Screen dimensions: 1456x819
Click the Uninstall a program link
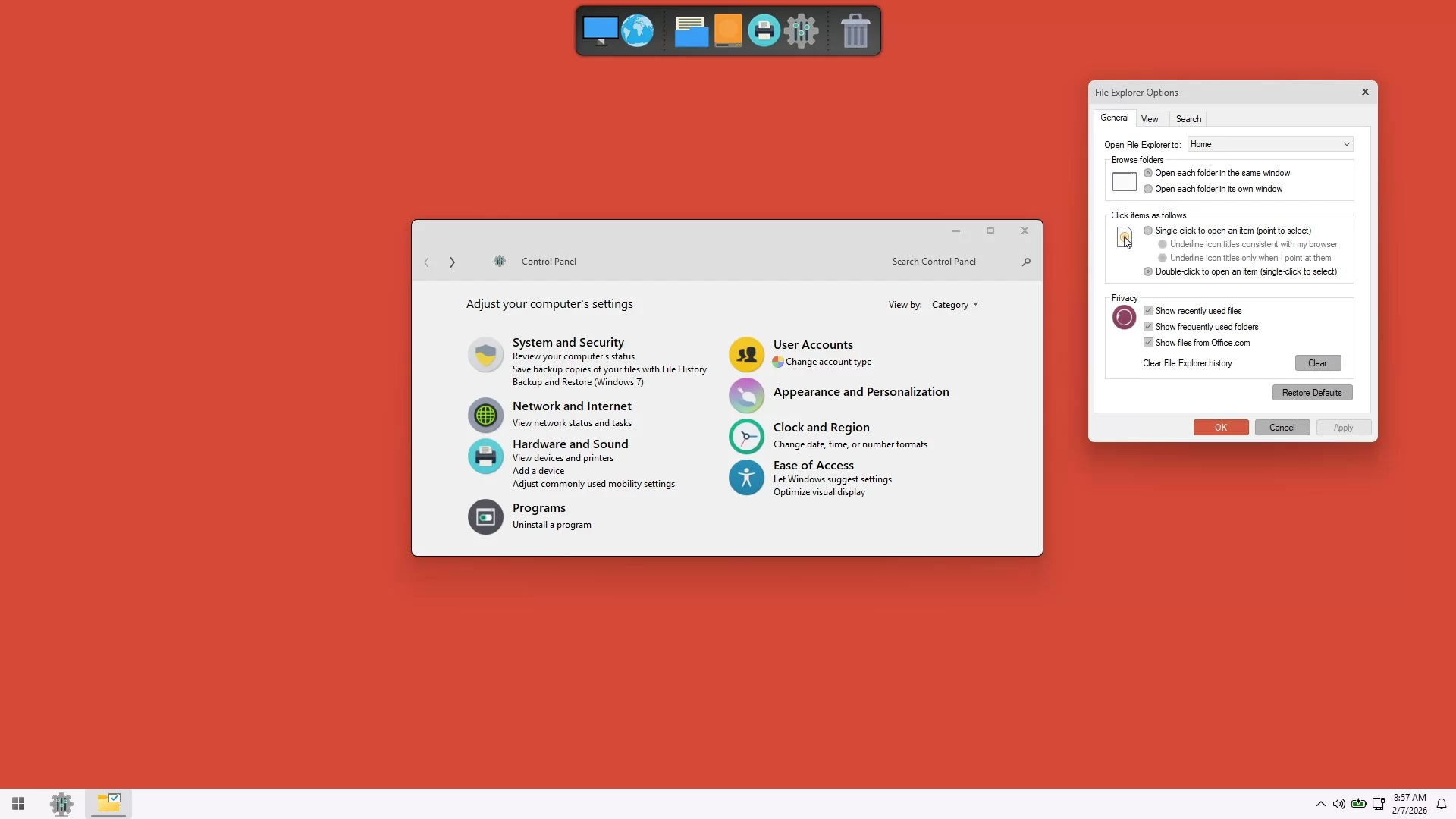point(551,525)
